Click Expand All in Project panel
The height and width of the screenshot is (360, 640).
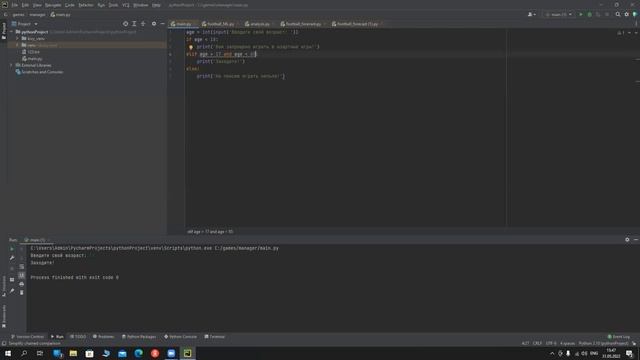click(x=134, y=24)
